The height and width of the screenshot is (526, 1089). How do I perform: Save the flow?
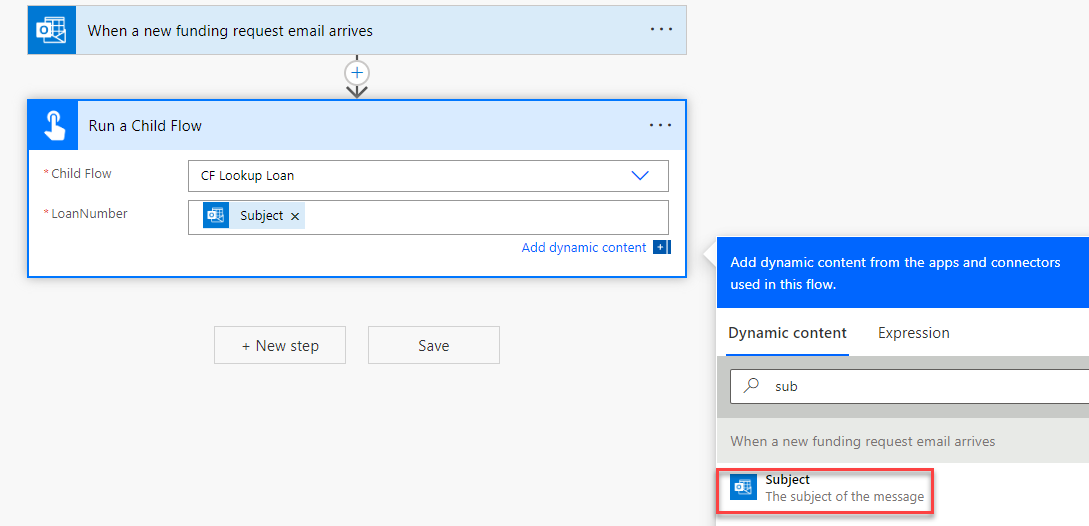(433, 345)
